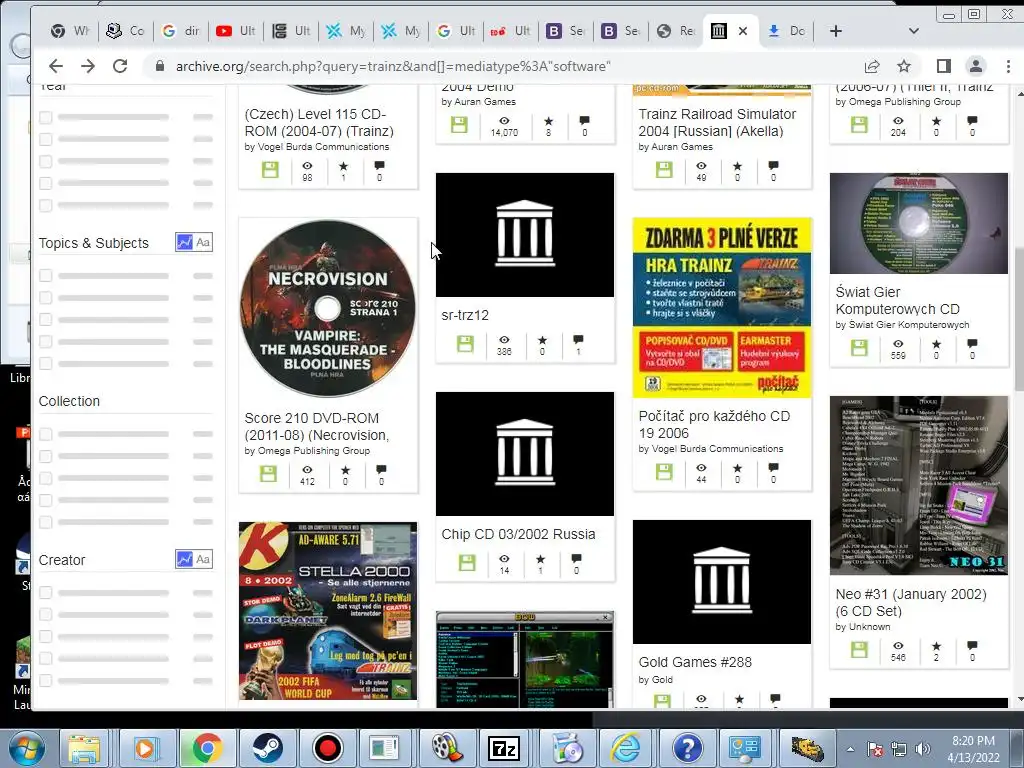This screenshot has width=1024, height=768.
Task: Show Creator facet as chart view
Action: coord(185,559)
